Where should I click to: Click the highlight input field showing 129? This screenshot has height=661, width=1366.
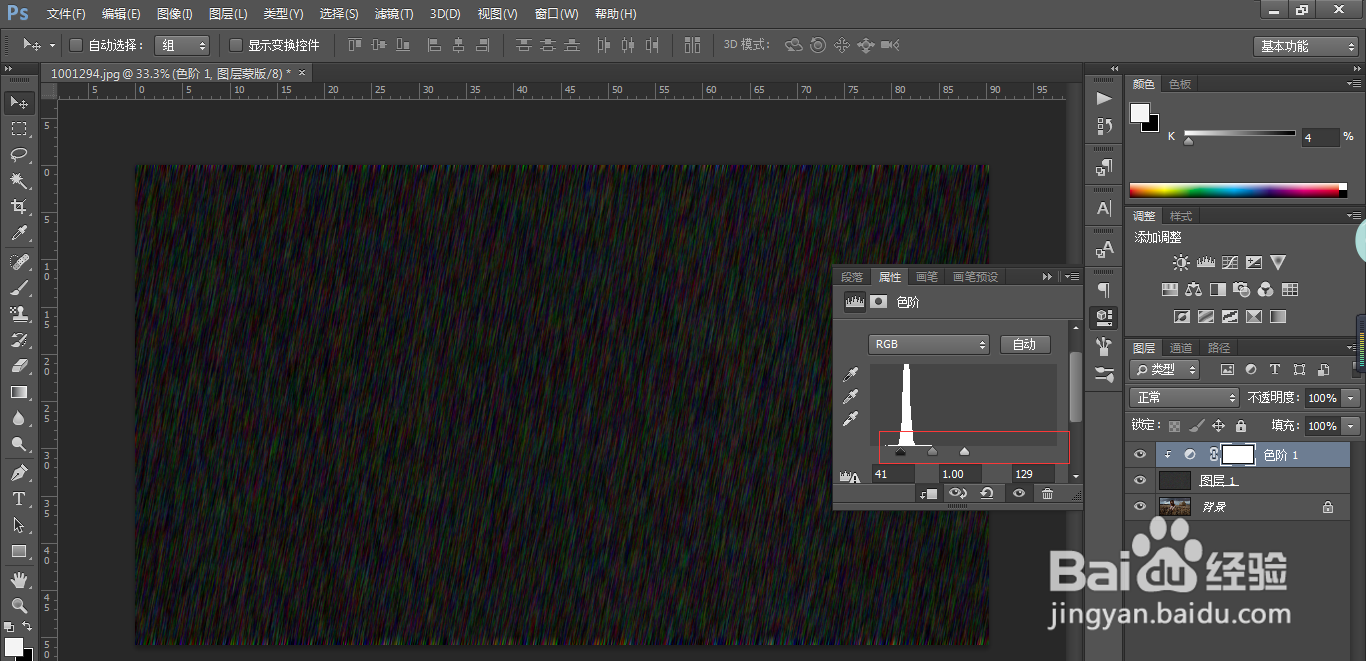pyautogui.click(x=1034, y=474)
